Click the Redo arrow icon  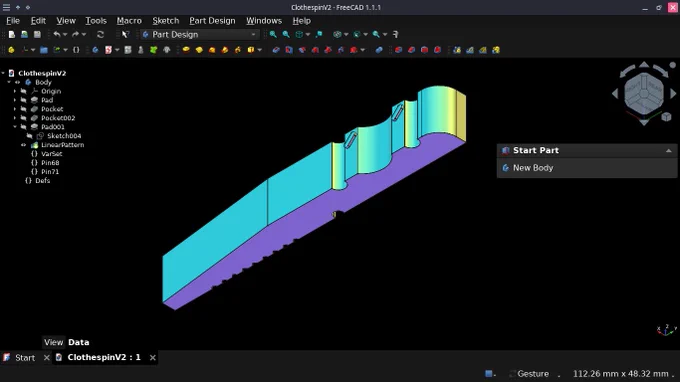pyautogui.click(x=75, y=34)
